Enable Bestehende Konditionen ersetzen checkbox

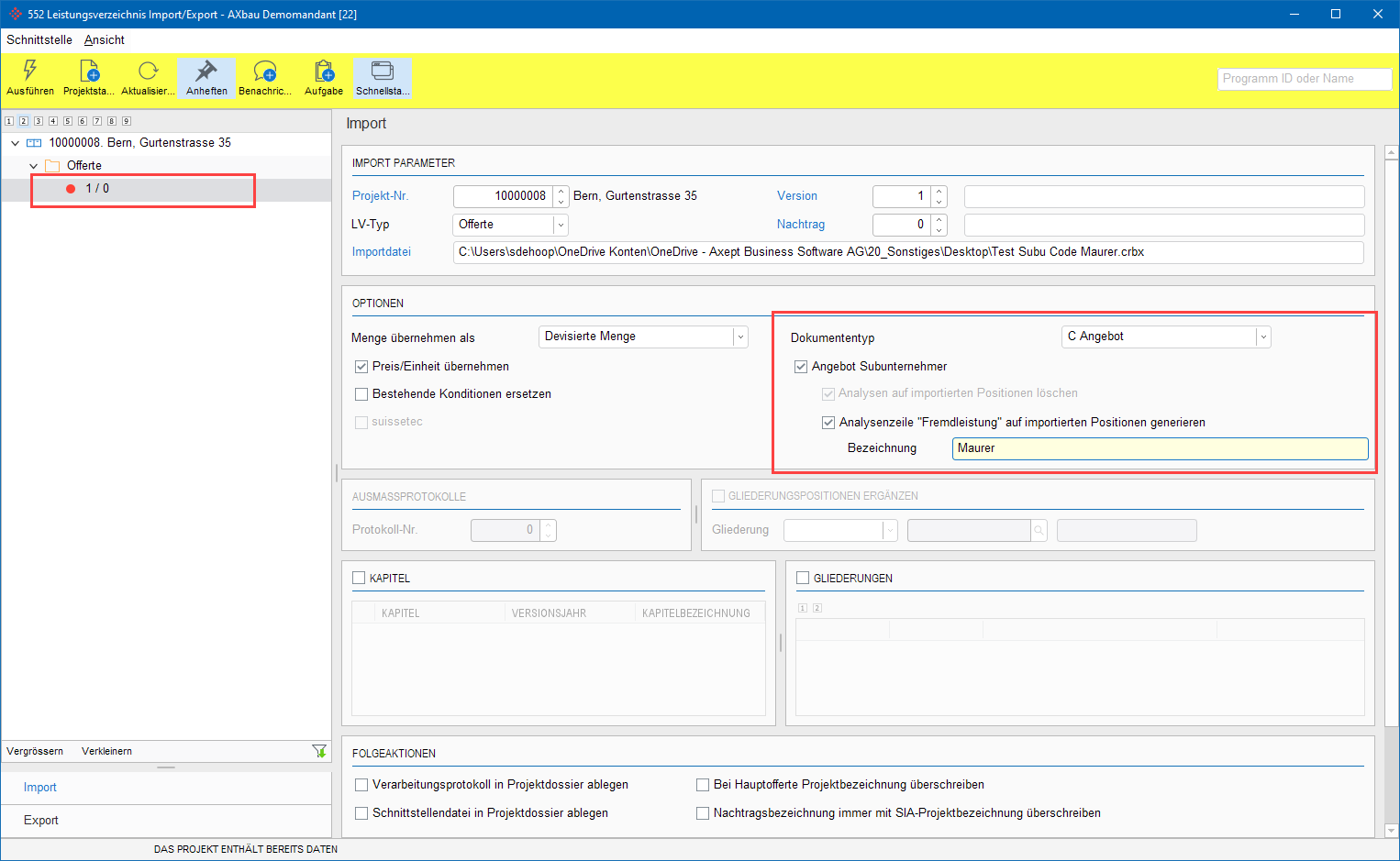(361, 394)
